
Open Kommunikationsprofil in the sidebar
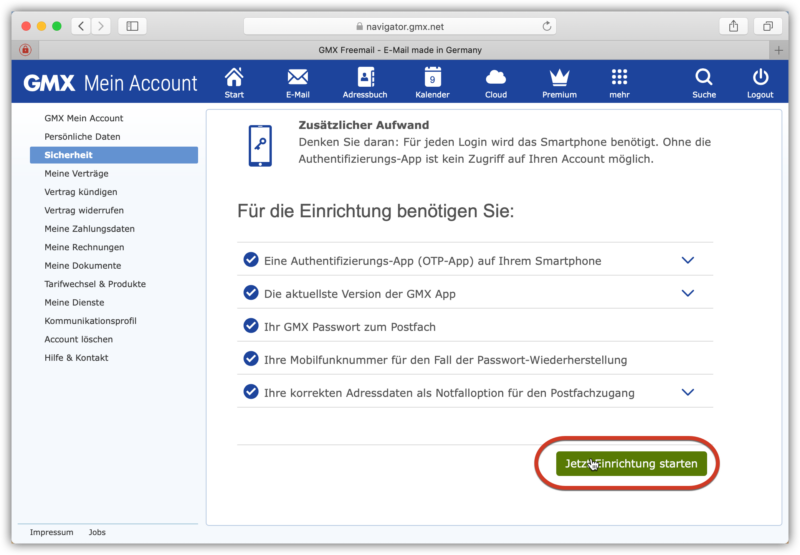tap(90, 321)
